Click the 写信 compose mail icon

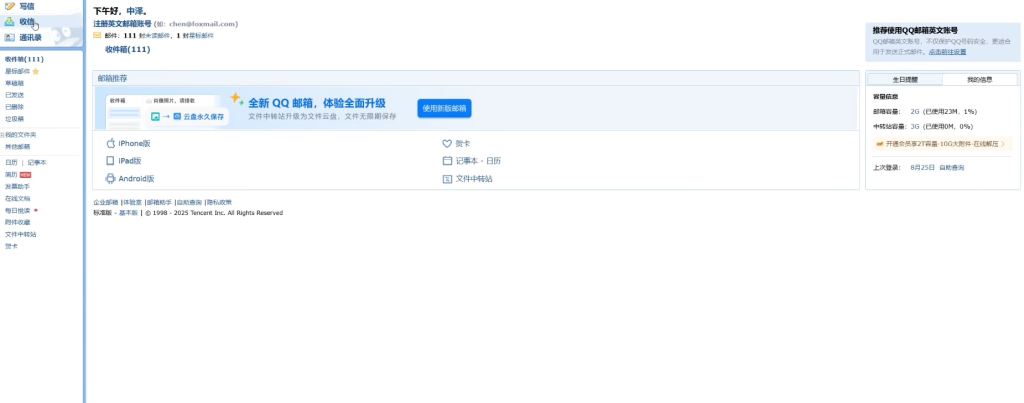pos(10,6)
